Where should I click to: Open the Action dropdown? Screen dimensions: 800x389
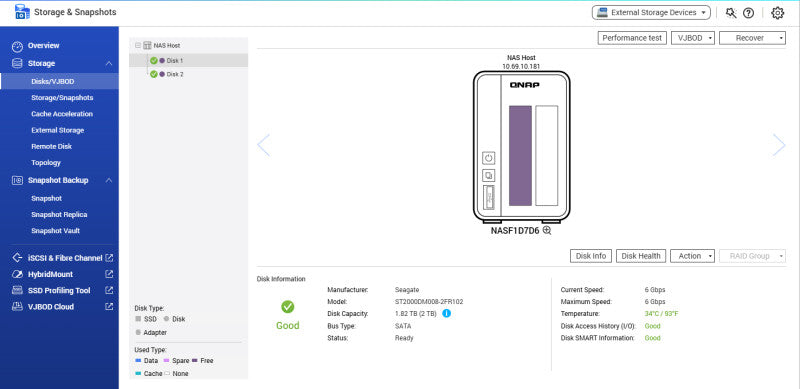[692, 256]
